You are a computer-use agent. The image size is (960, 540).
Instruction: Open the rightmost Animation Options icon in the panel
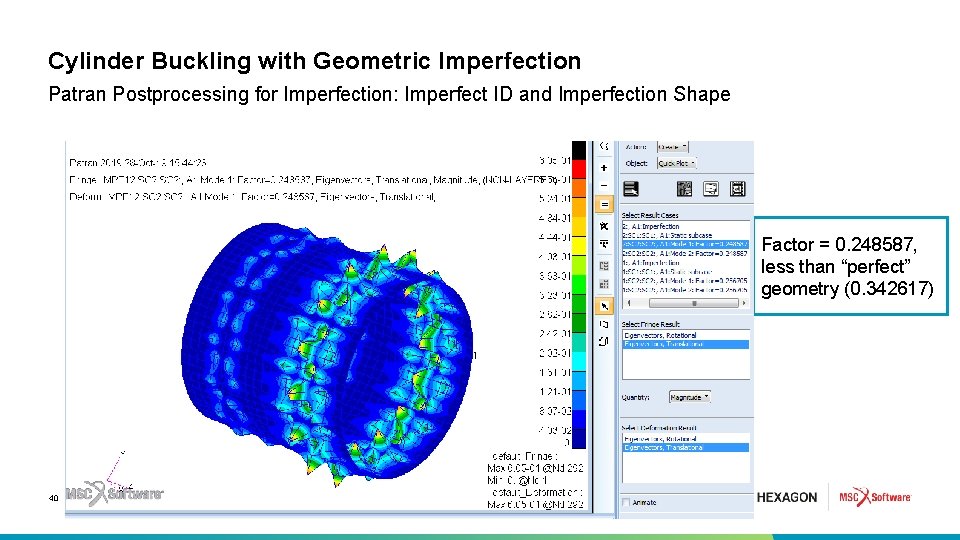738,189
